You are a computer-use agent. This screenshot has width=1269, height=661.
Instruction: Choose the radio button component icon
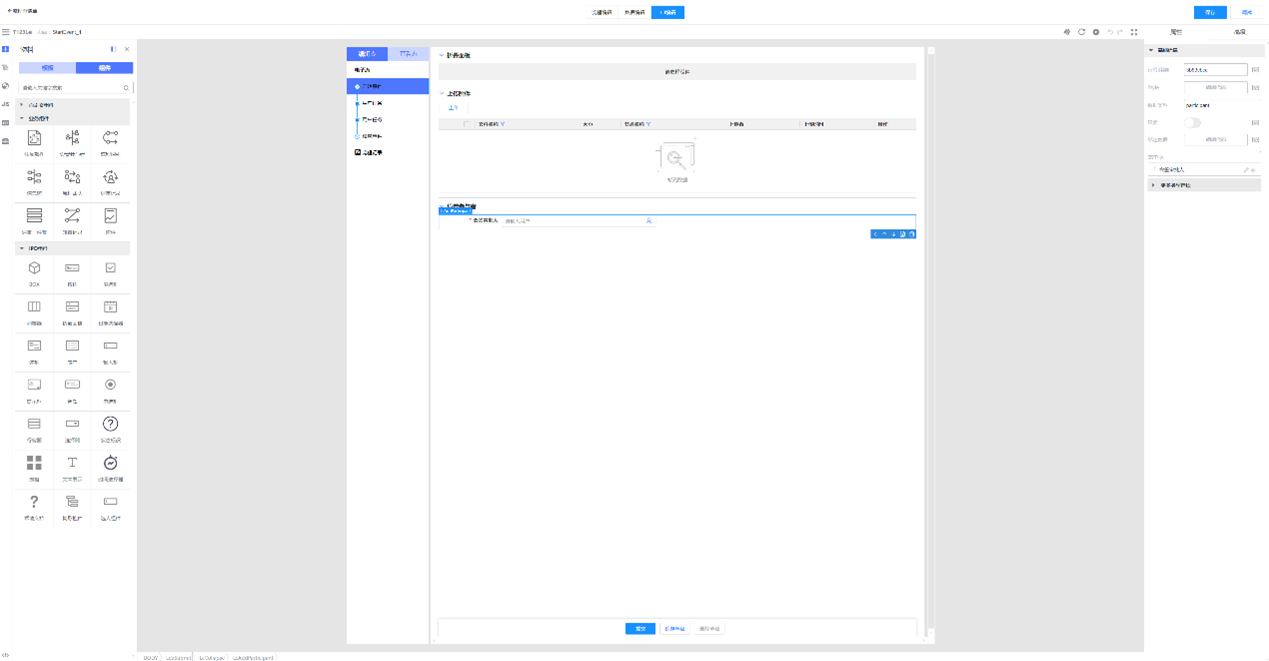coord(110,385)
